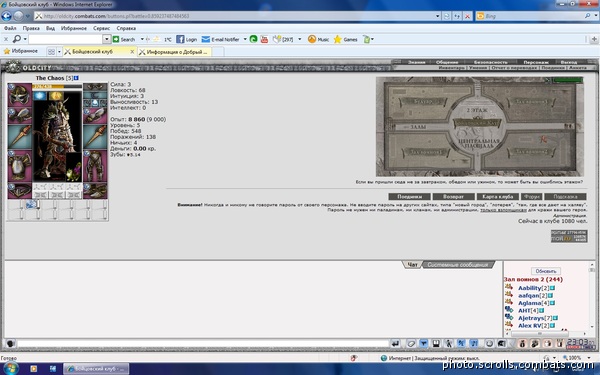600x375 pixels.
Task: Open the quick tabs grid icon
Action: (51, 52)
